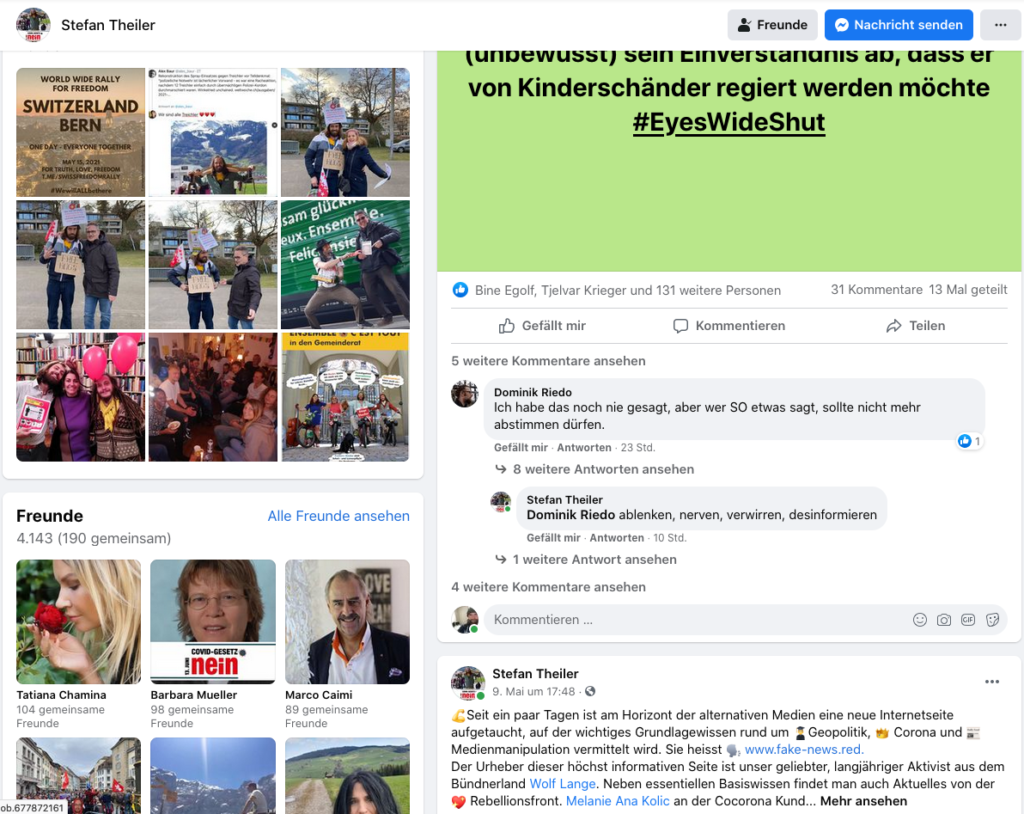This screenshot has width=1024, height=814.
Task: Open Alle Freunde ansehen link
Action: pos(338,516)
